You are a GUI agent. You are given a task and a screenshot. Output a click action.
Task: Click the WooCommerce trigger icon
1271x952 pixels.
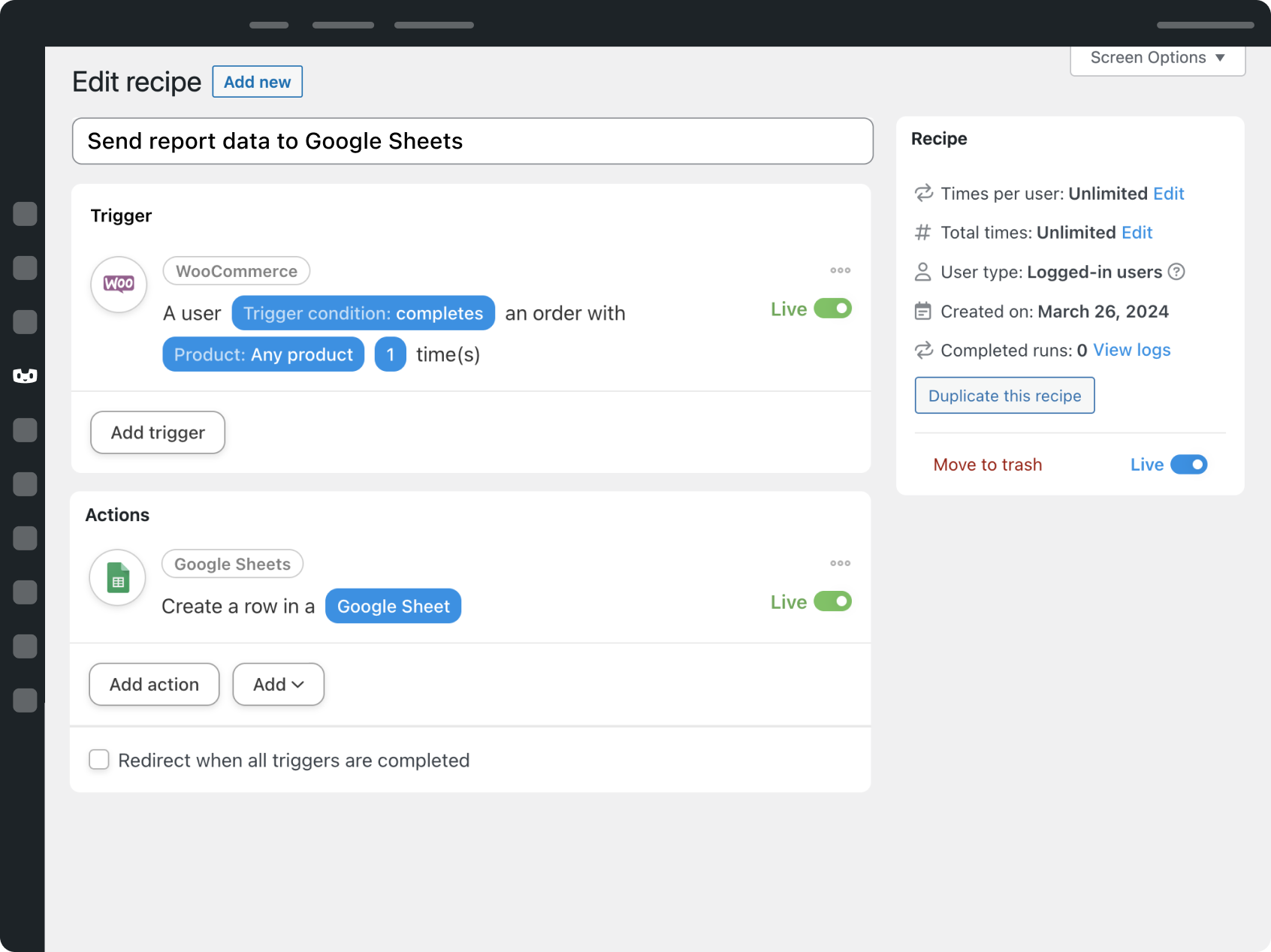[118, 285]
